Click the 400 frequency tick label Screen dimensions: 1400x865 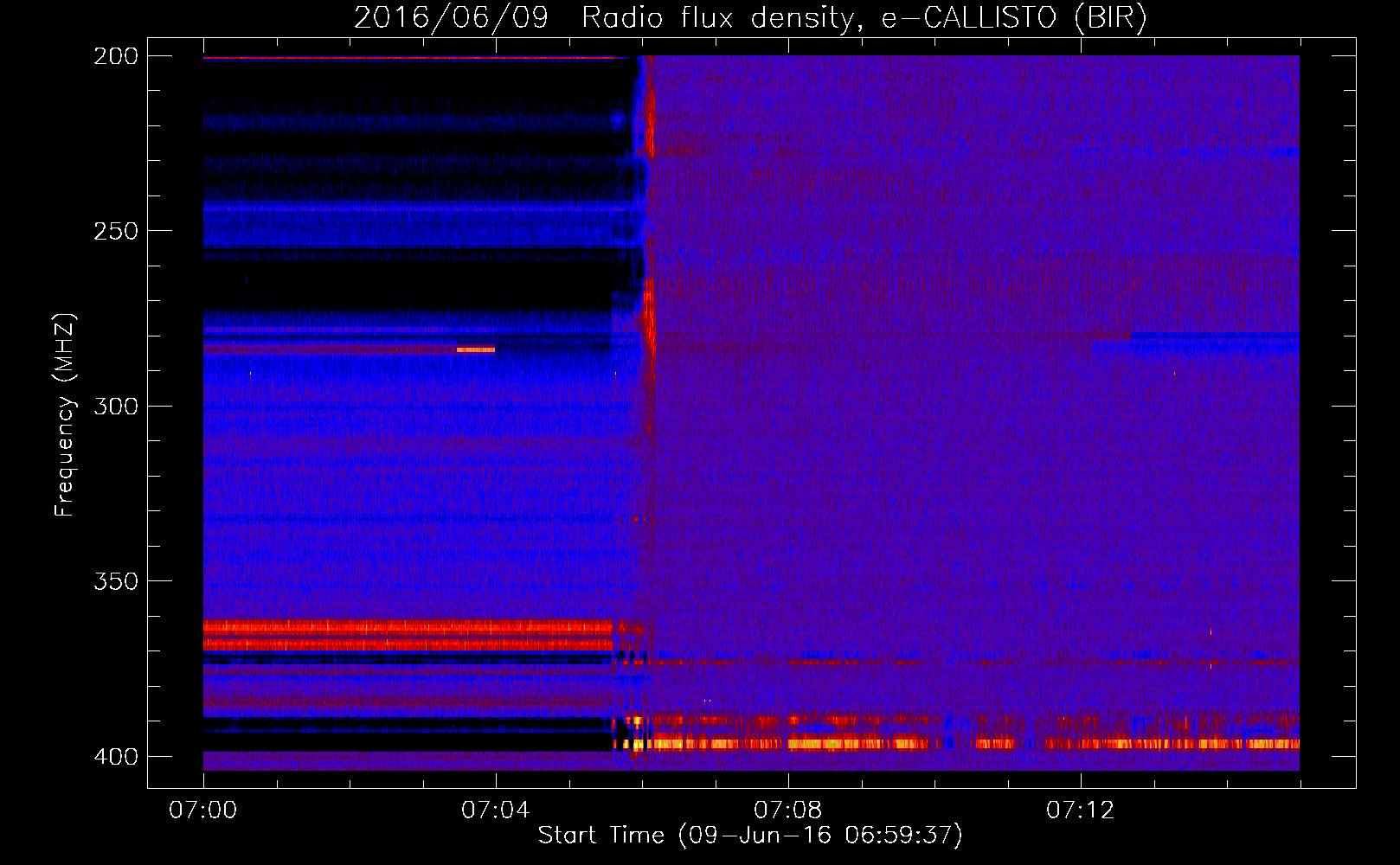(116, 757)
